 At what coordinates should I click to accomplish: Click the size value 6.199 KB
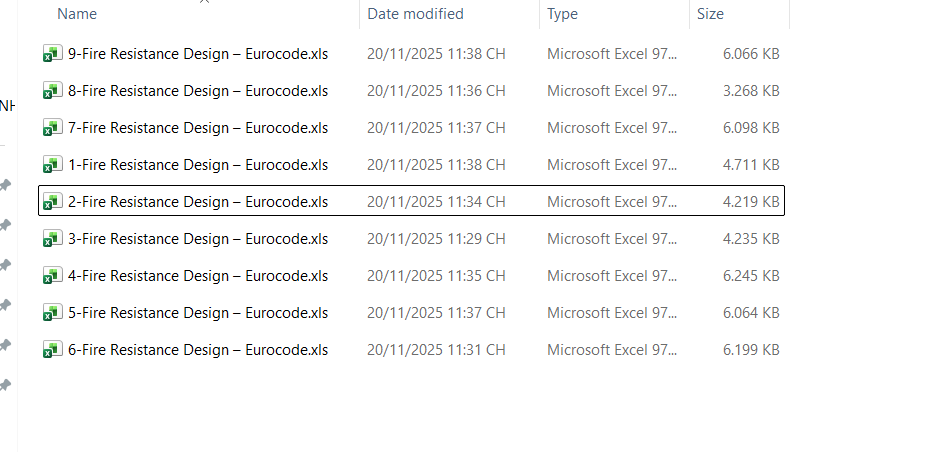click(x=751, y=350)
